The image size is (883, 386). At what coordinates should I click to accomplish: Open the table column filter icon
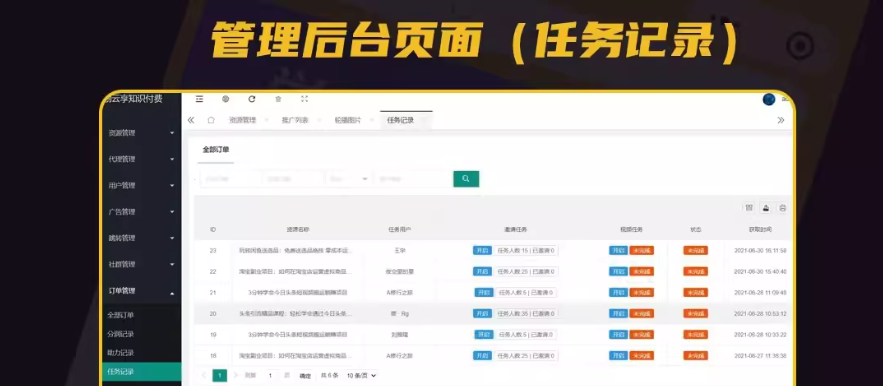click(x=749, y=208)
